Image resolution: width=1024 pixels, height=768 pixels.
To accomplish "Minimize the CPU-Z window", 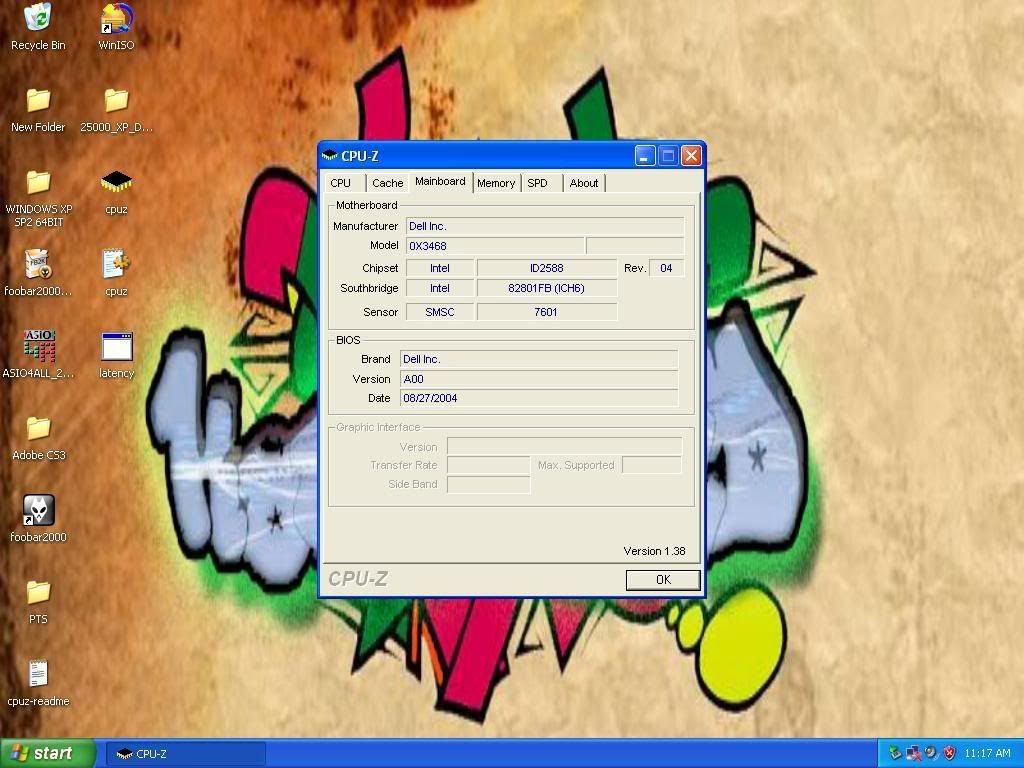I will [x=645, y=155].
